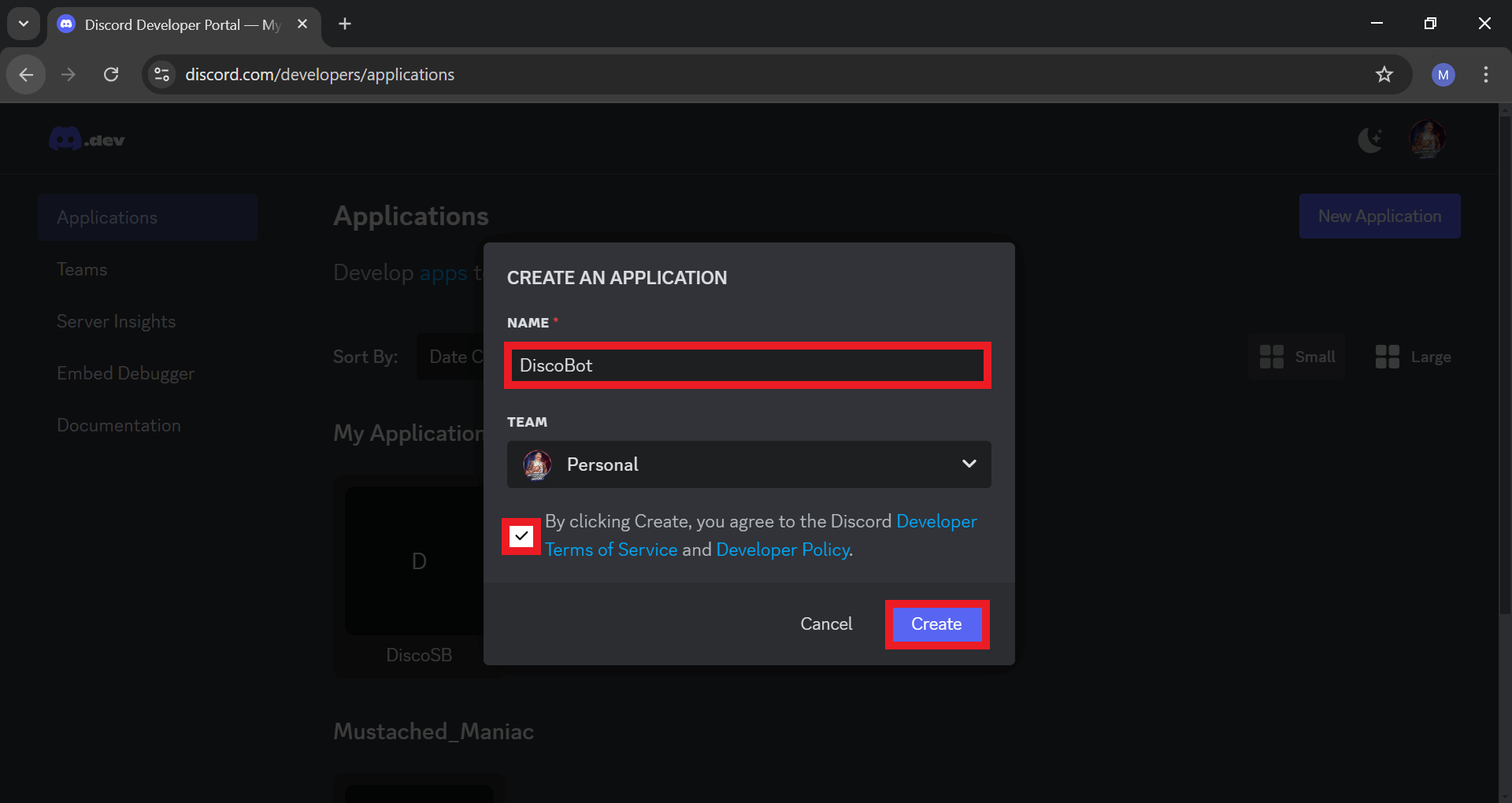Open Teams in the sidebar
This screenshot has height=803, width=1512.
82,269
